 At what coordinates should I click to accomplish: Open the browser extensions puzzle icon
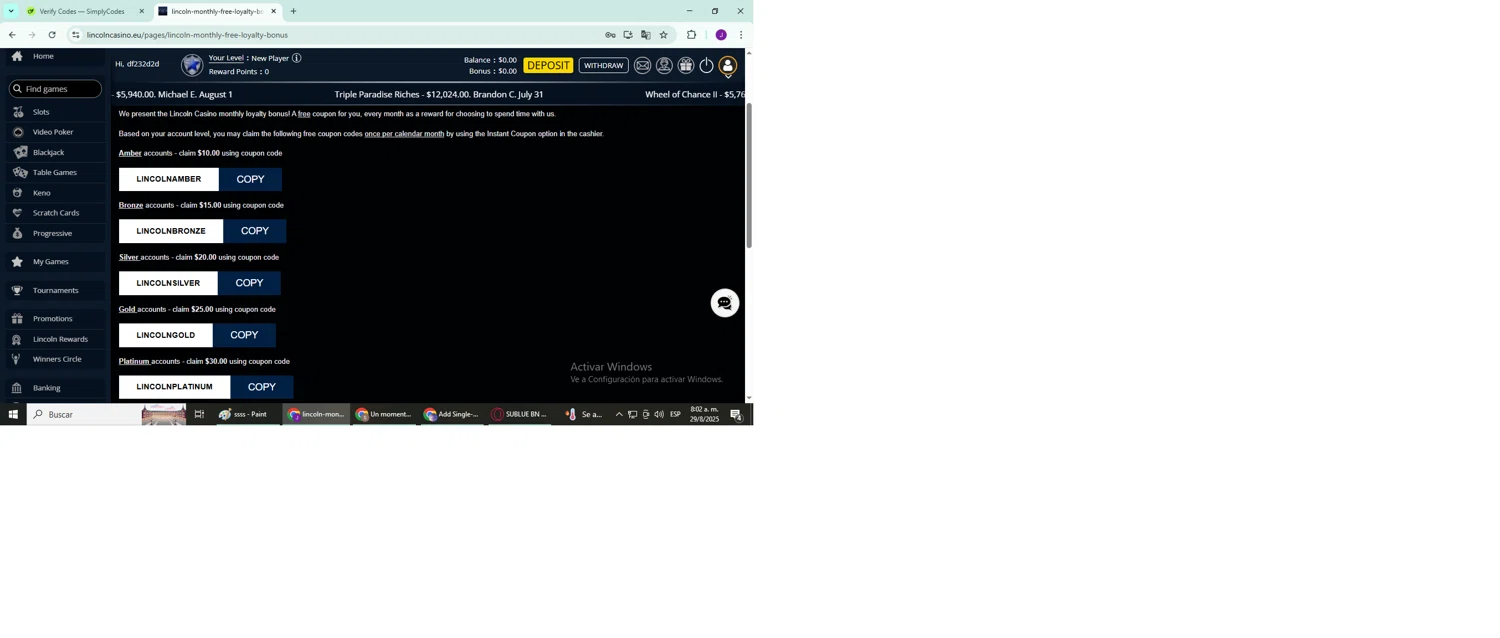(691, 35)
